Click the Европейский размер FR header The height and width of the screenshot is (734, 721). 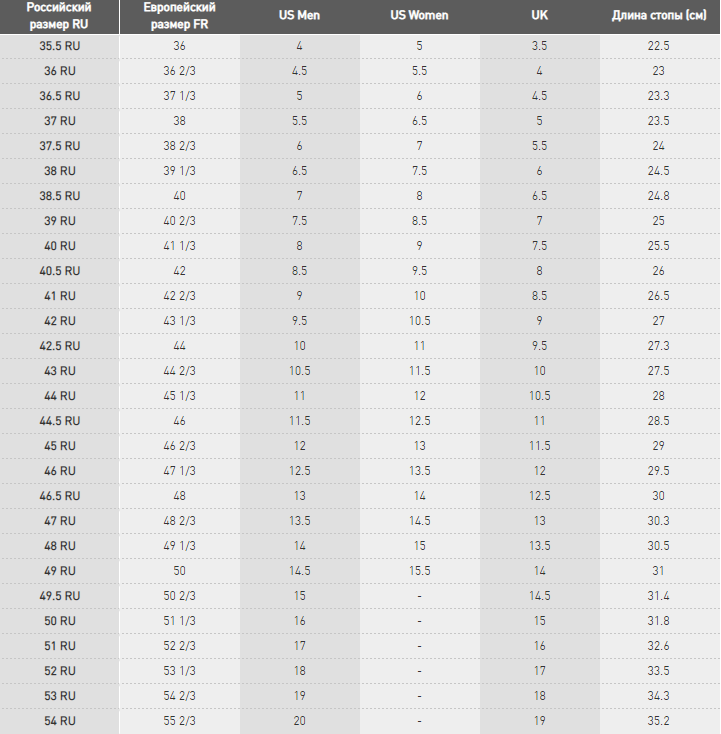point(179,16)
